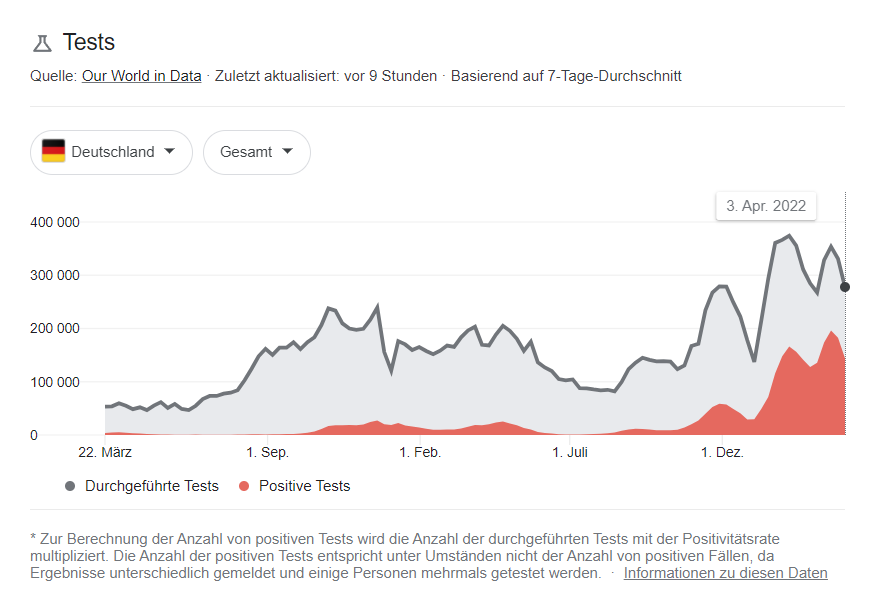Click the 1. Feb. axis label
This screenshot has height=590, width=880.
tap(420, 453)
